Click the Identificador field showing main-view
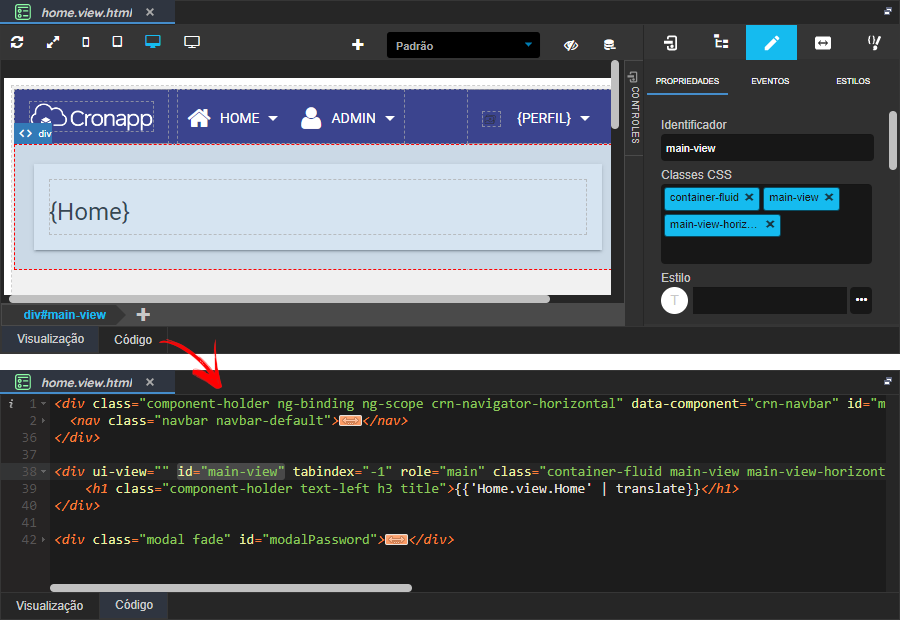The height and width of the screenshot is (620, 900). 767,148
